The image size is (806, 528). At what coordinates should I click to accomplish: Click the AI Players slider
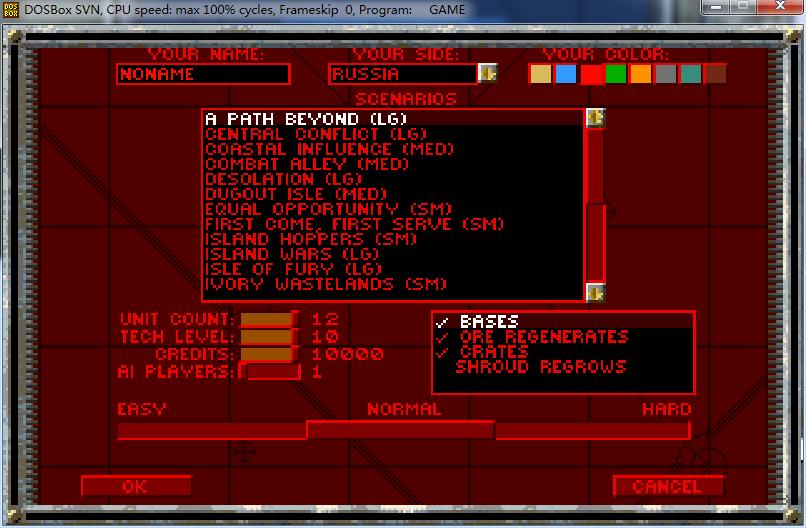[x=270, y=372]
